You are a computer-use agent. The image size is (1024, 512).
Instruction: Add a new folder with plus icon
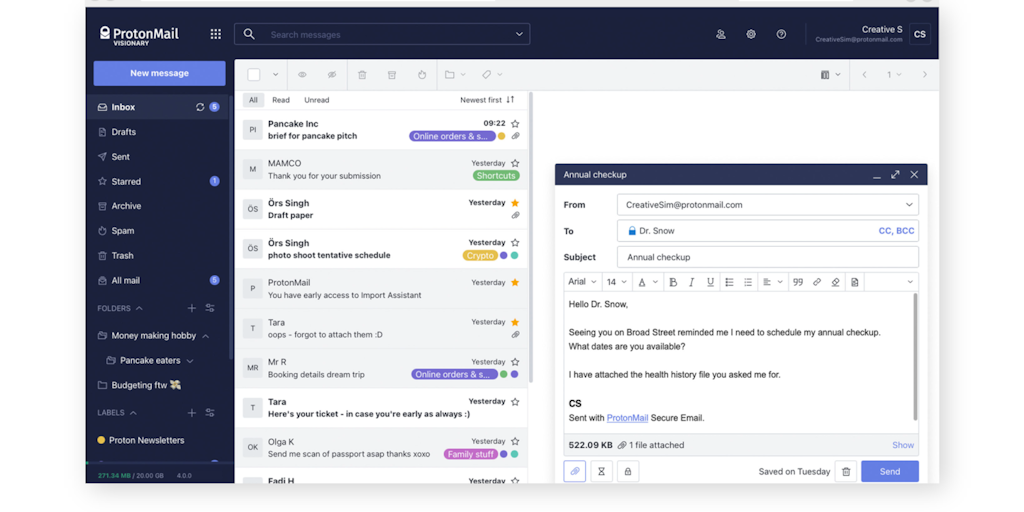191,308
